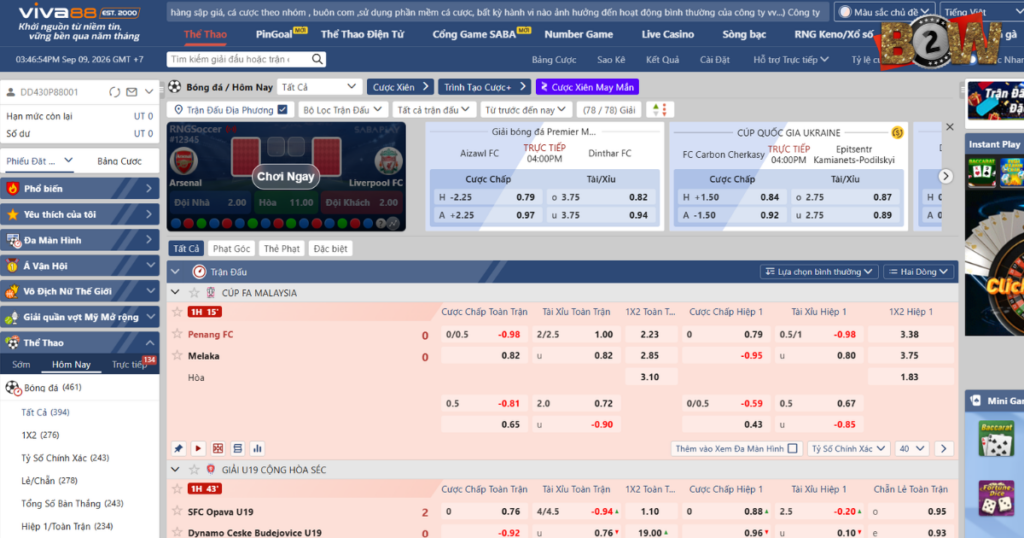Check Thêm vào Xem Đa Màn Hình box
1024x538 pixels.
point(792,449)
